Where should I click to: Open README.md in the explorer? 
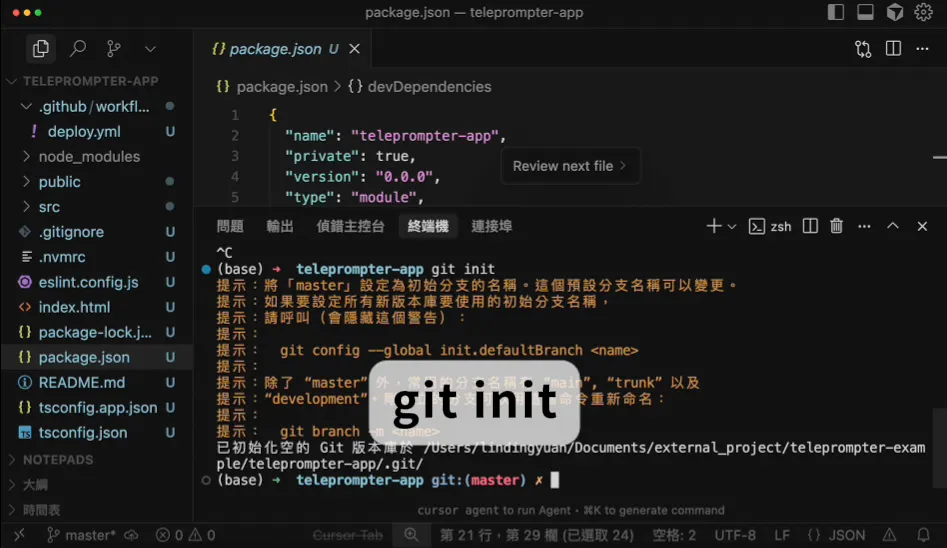pyautogui.click(x=82, y=383)
